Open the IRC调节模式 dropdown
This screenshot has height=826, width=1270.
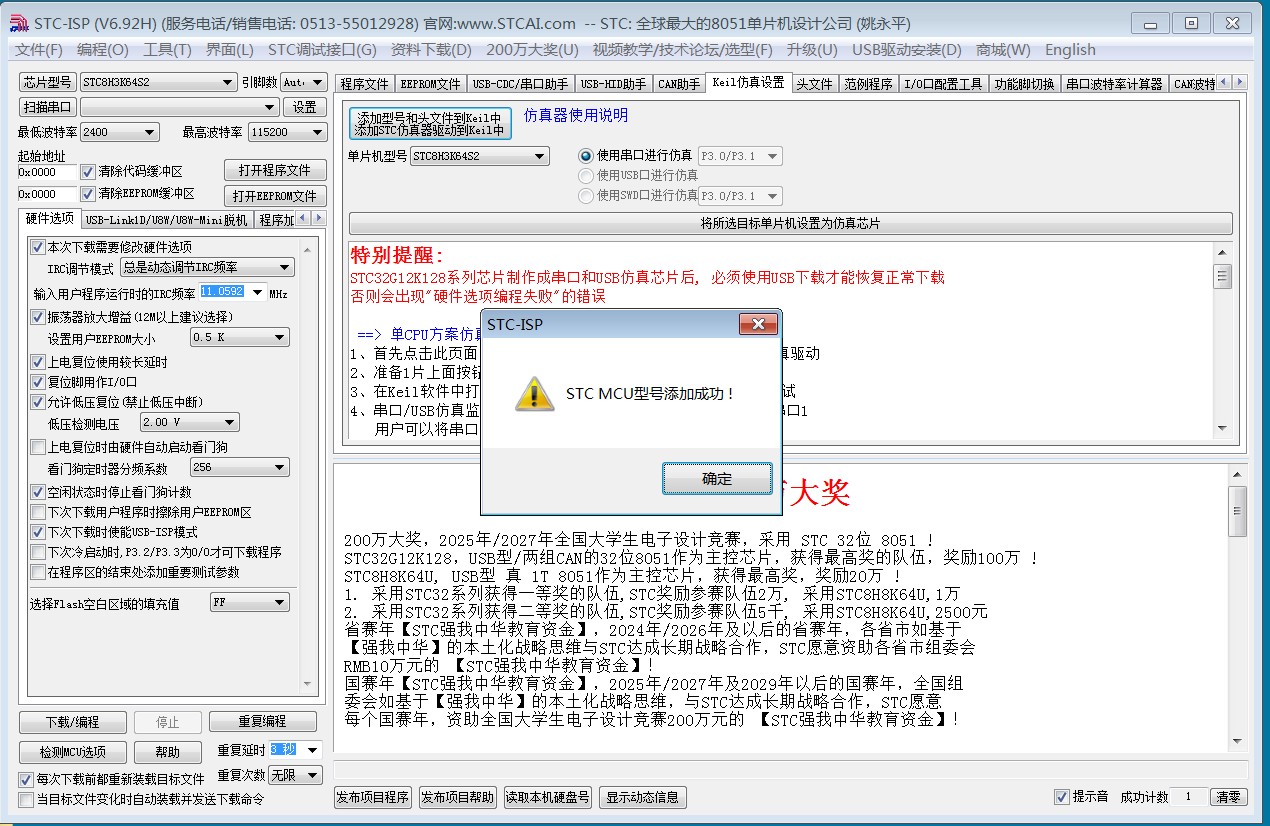207,267
